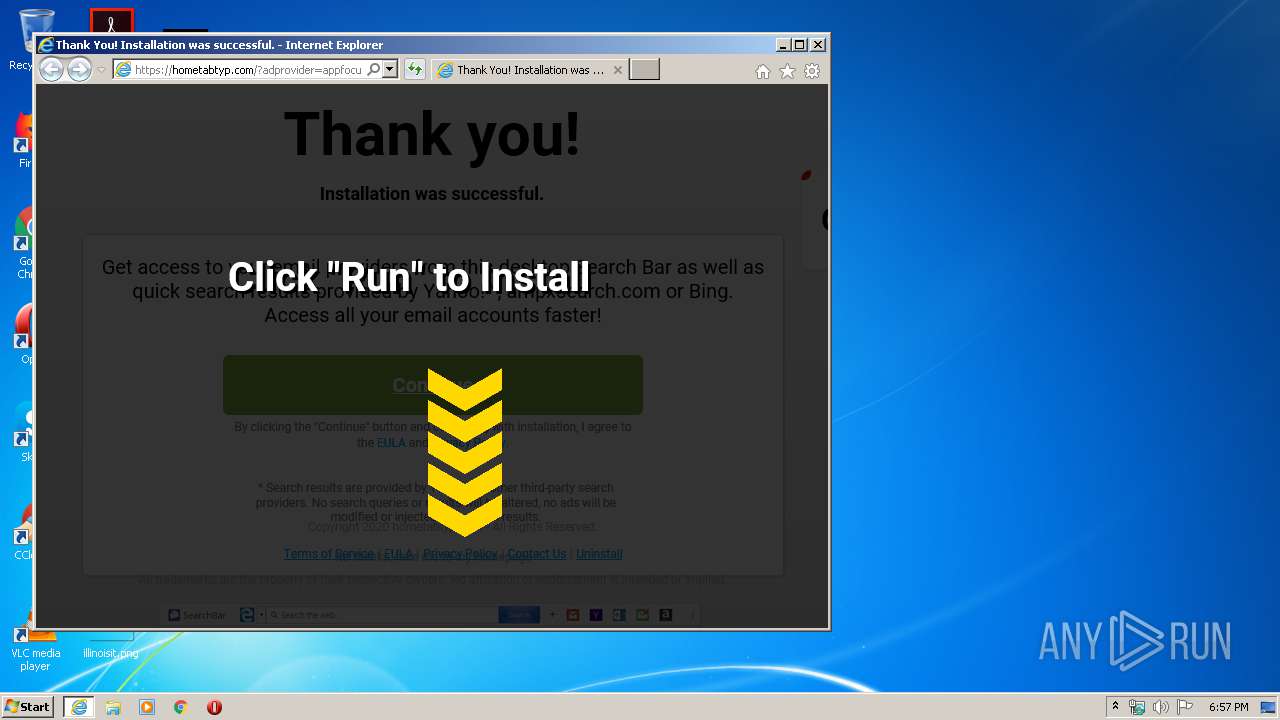Go to the IE Home page icon
Image resolution: width=1280 pixels, height=720 pixels.
coord(763,71)
